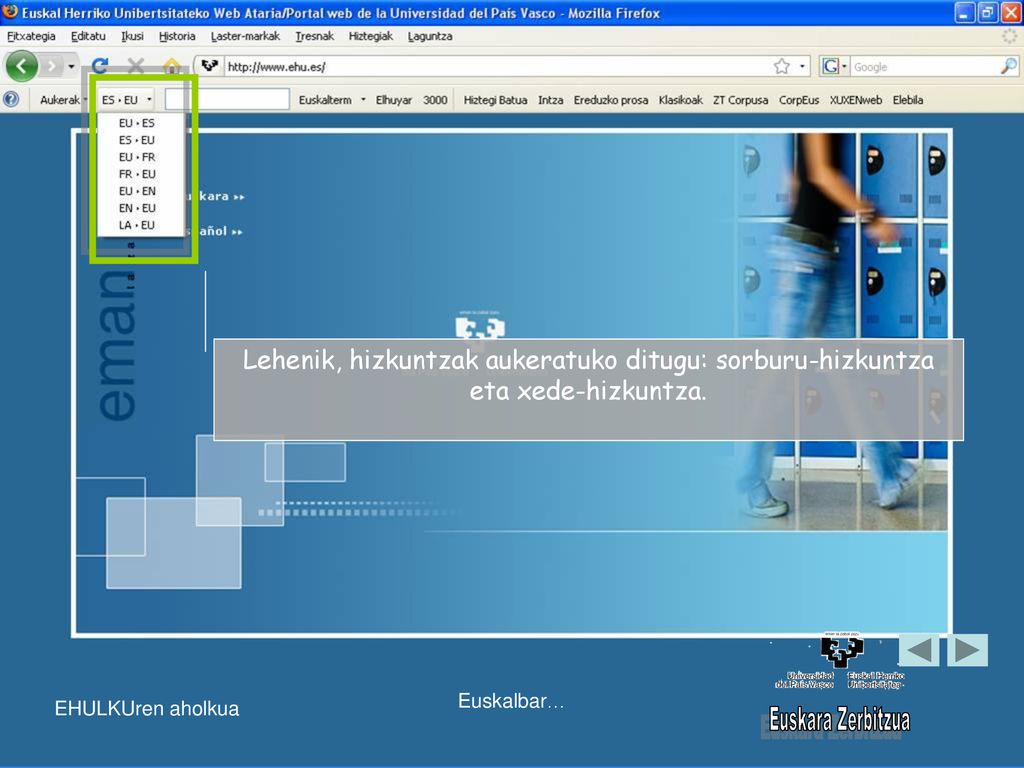Click the Stop loading X icon

point(136,66)
